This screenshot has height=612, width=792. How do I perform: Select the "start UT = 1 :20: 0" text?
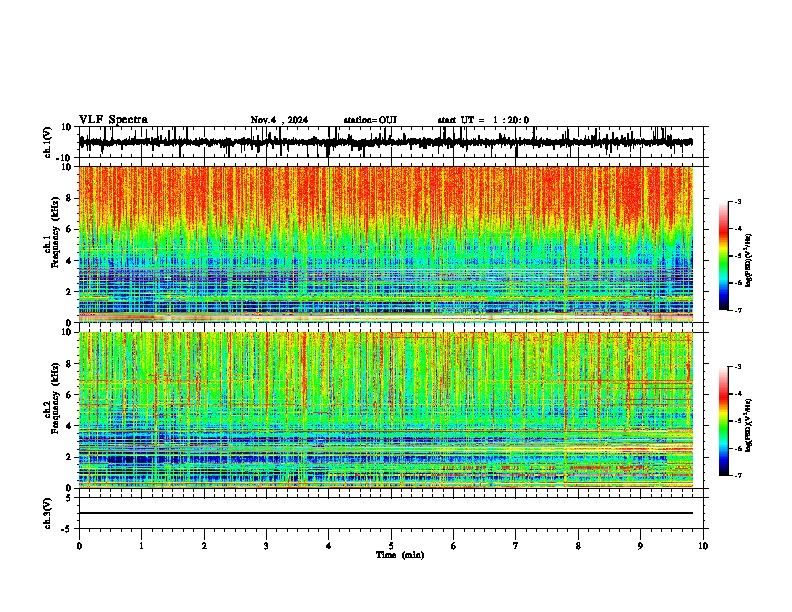(483, 120)
